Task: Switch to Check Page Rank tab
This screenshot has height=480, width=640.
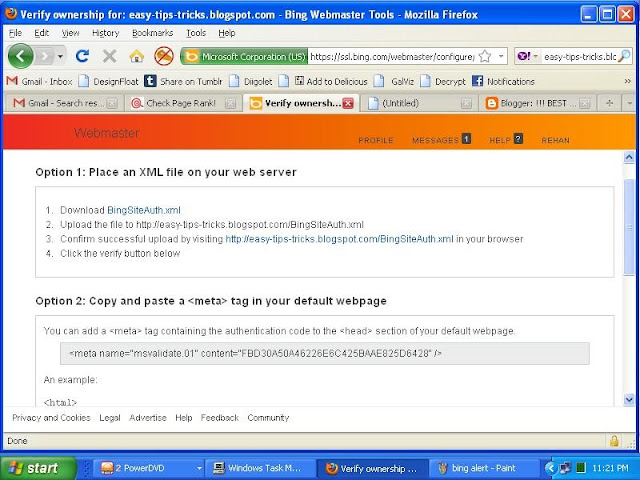Action: pos(182,103)
